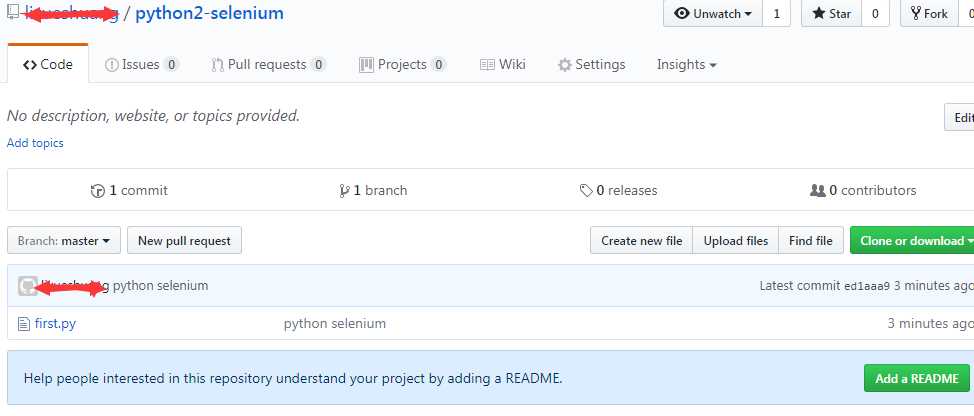This screenshot has width=974, height=416.
Task: Click Find file button
Action: pos(811,240)
